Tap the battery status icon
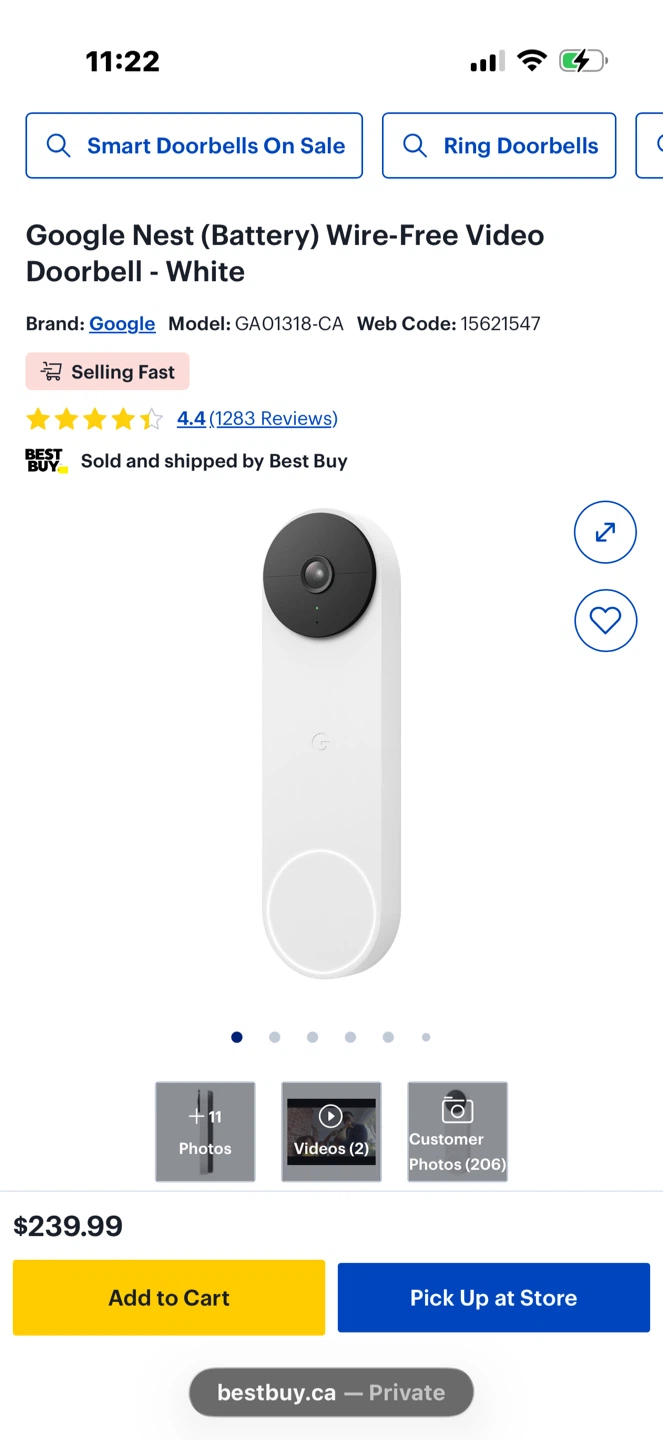The height and width of the screenshot is (1440, 663). [x=583, y=62]
